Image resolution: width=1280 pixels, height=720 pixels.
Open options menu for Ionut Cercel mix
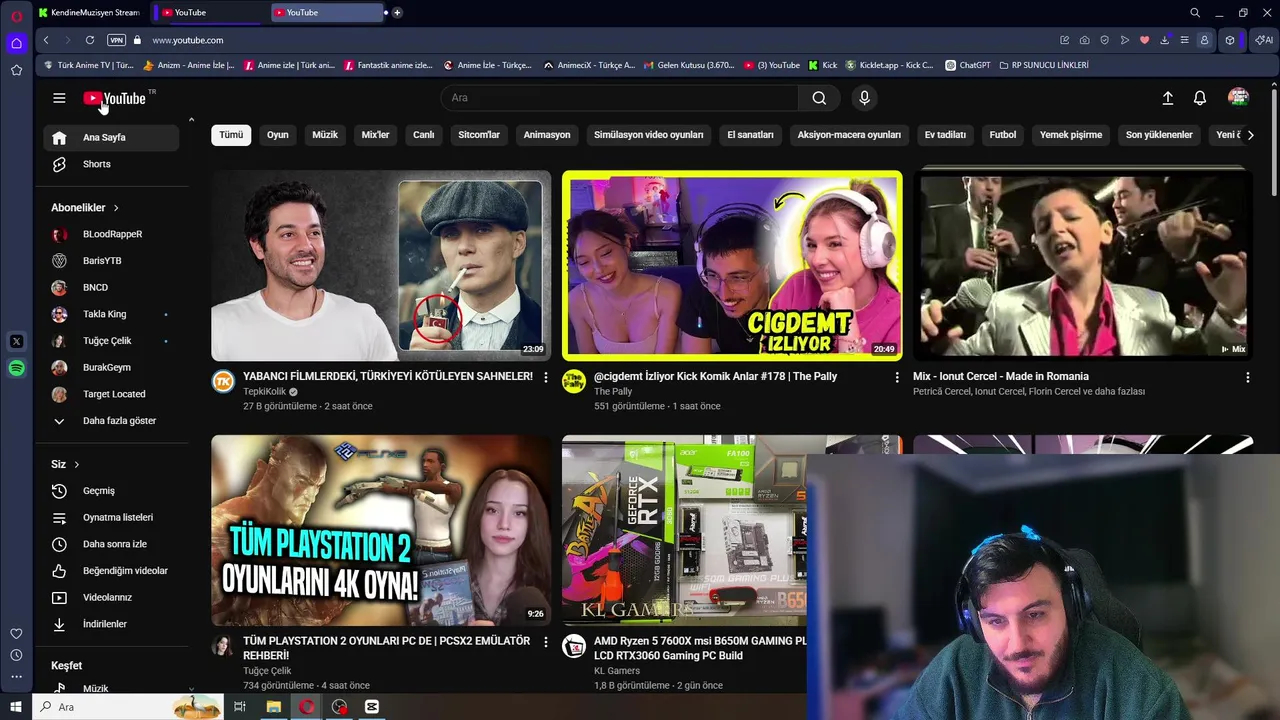(x=1247, y=377)
